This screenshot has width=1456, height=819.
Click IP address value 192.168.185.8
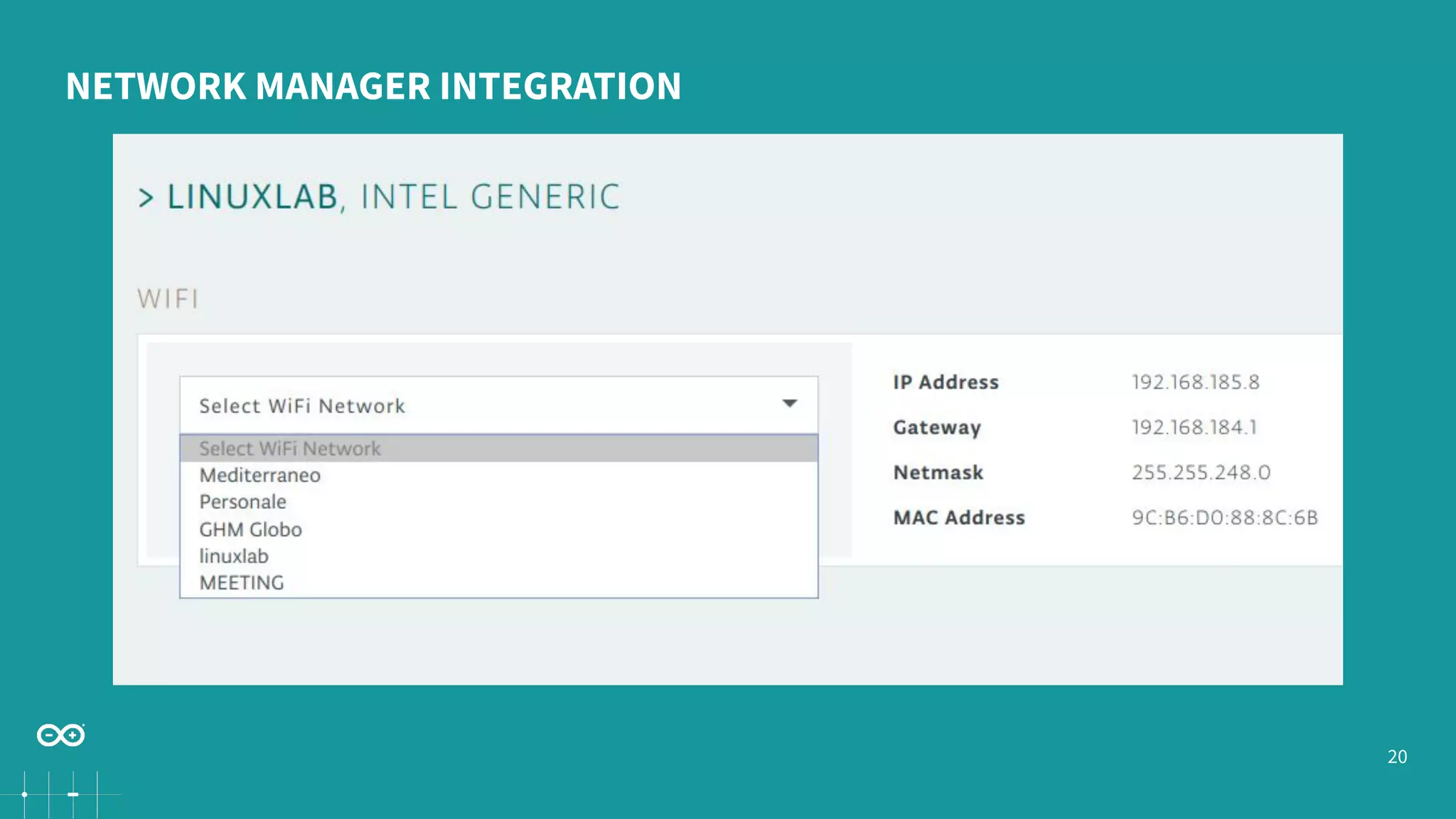click(1196, 382)
